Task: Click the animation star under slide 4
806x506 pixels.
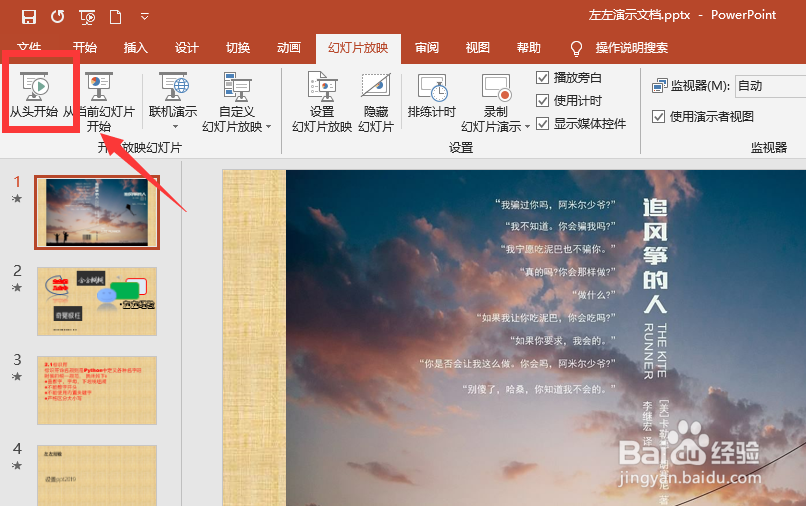Action: (x=17, y=465)
